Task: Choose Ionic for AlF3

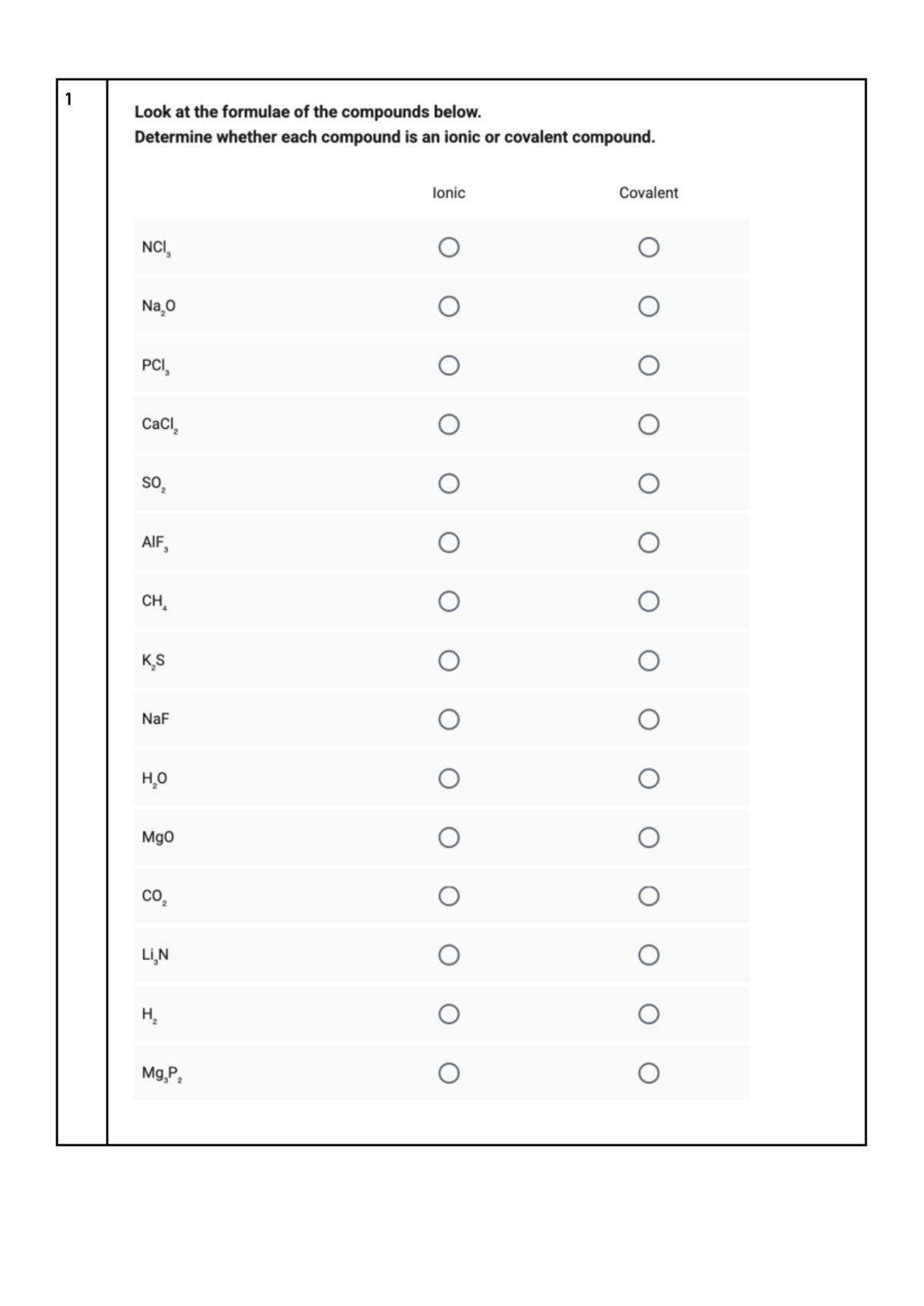Action: pyautogui.click(x=449, y=543)
